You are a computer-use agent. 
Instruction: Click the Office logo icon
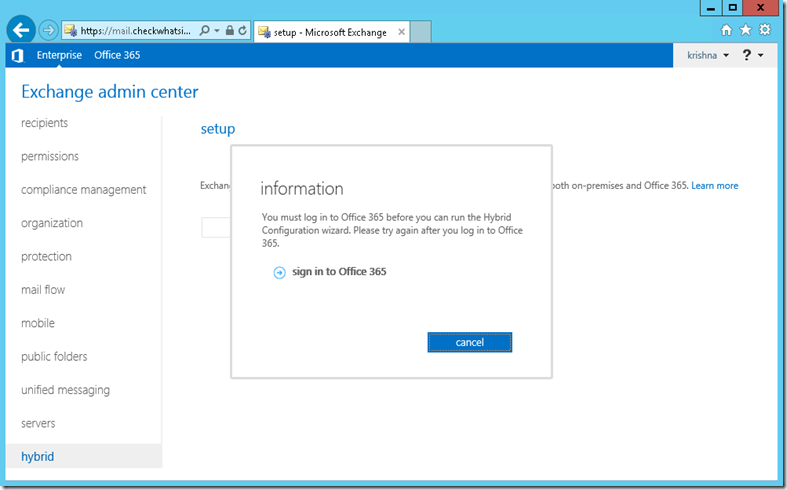click(18, 55)
